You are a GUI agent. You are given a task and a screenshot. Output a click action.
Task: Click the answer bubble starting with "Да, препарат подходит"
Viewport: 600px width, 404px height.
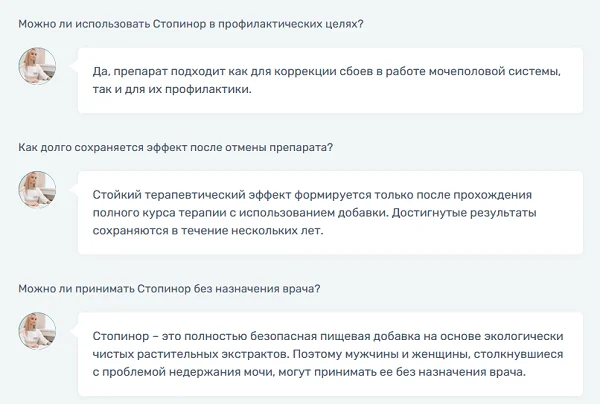pos(330,81)
